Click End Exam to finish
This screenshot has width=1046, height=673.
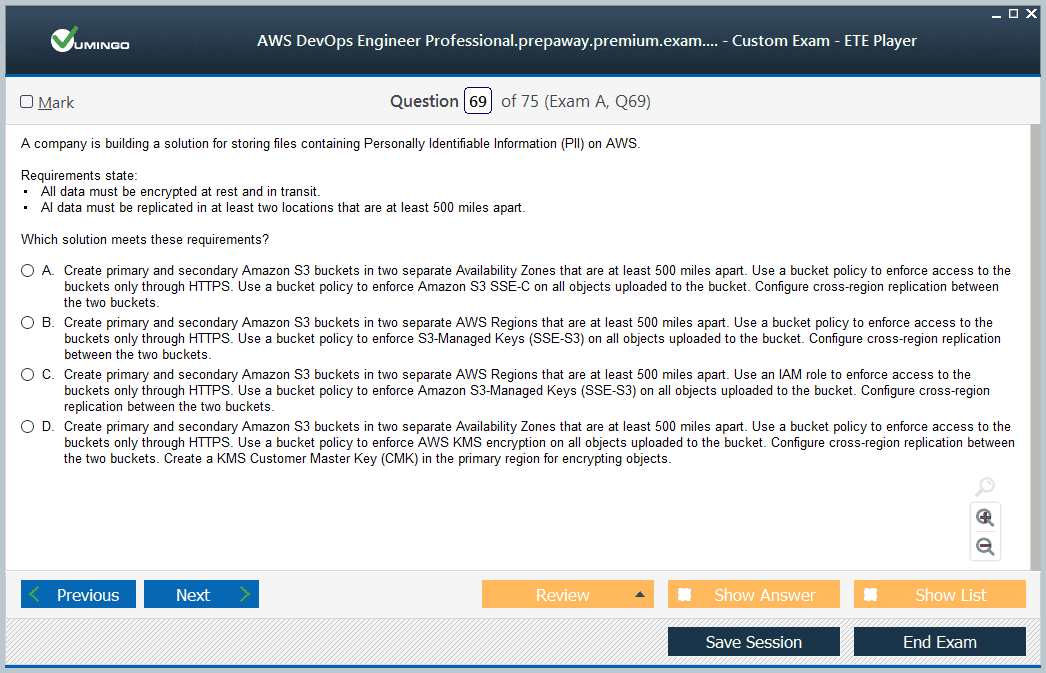939,642
